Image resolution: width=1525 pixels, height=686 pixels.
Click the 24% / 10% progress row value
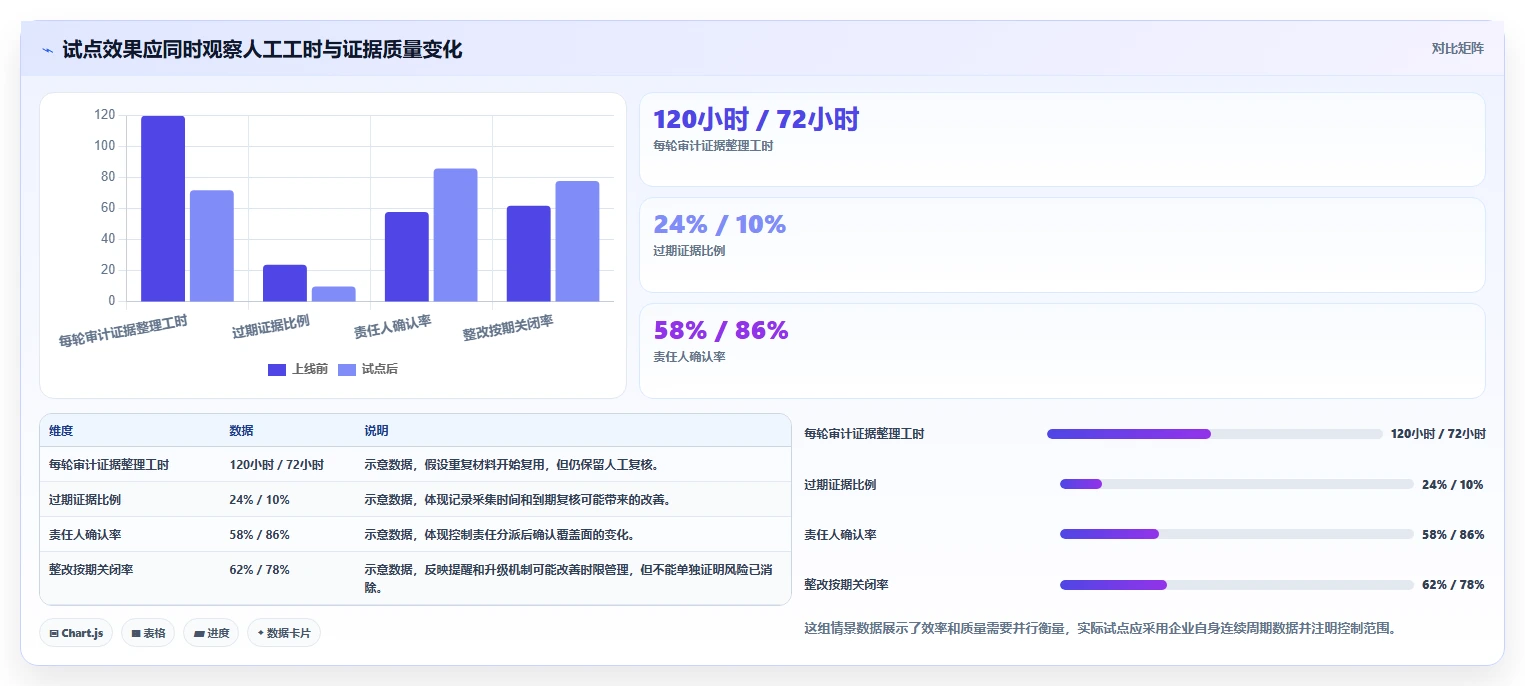1453,484
